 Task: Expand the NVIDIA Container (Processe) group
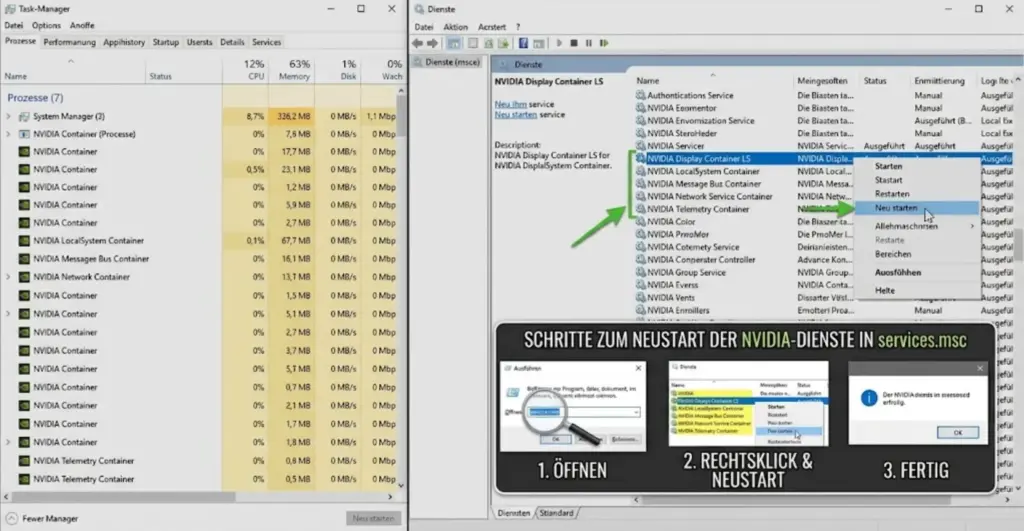point(8,134)
